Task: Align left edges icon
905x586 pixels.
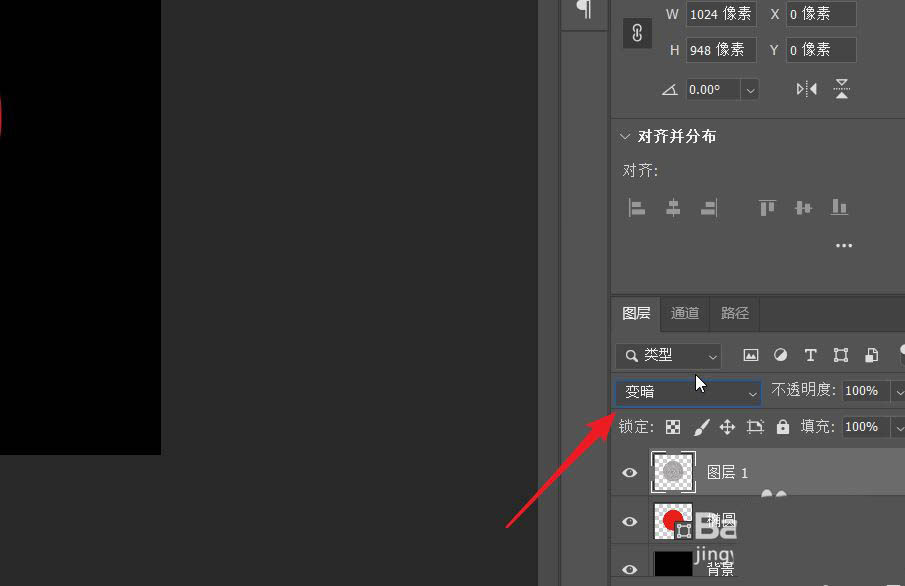Action: coord(637,207)
